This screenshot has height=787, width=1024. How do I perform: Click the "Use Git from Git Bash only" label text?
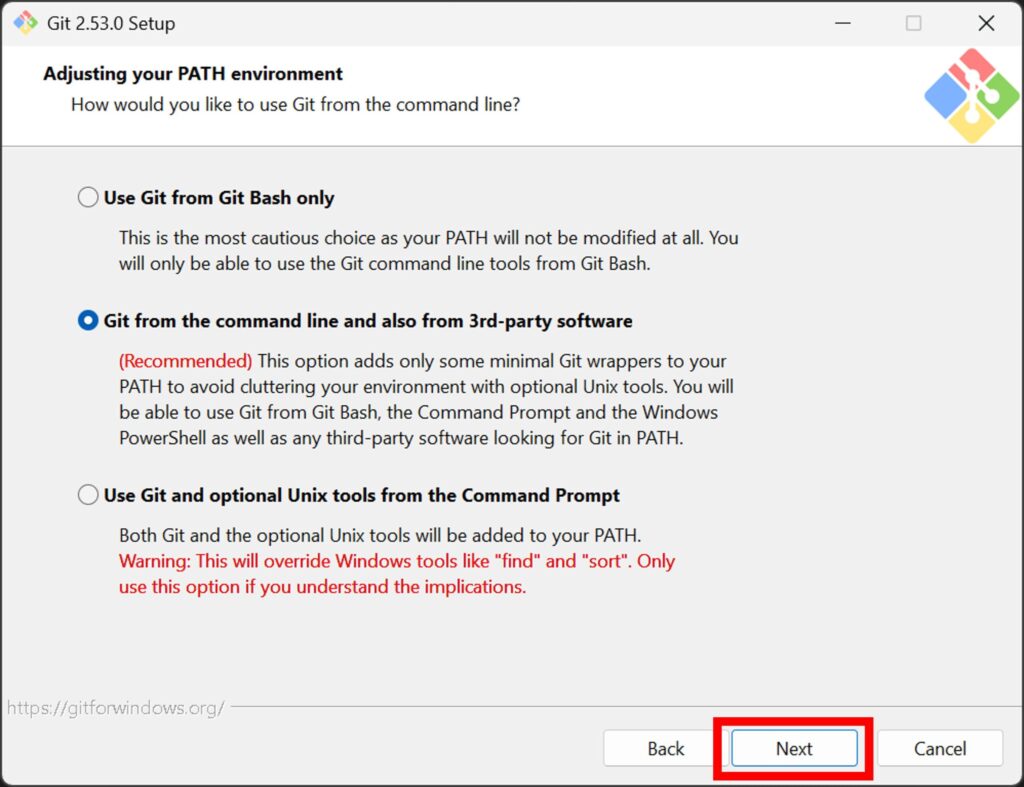click(x=219, y=198)
